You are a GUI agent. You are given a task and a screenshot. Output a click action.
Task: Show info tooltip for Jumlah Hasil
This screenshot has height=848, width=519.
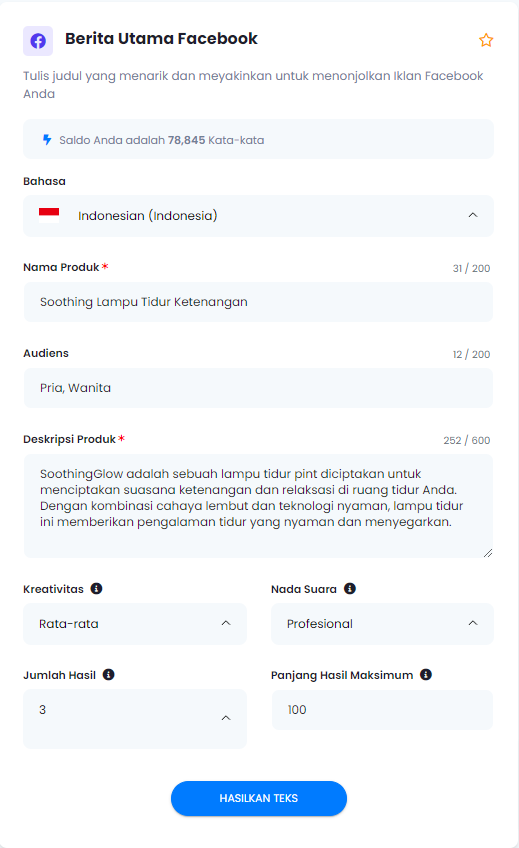(109, 674)
